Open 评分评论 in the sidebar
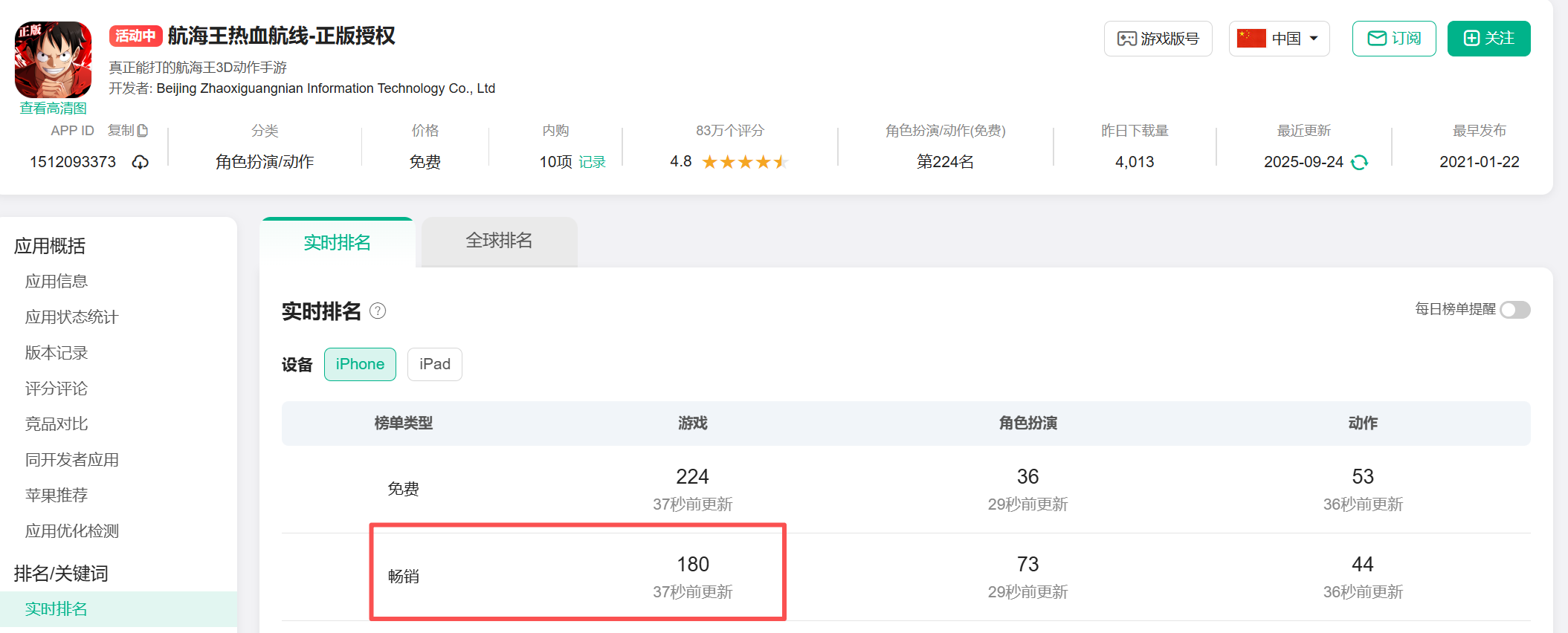Viewport: 1568px width, 633px height. tap(57, 389)
